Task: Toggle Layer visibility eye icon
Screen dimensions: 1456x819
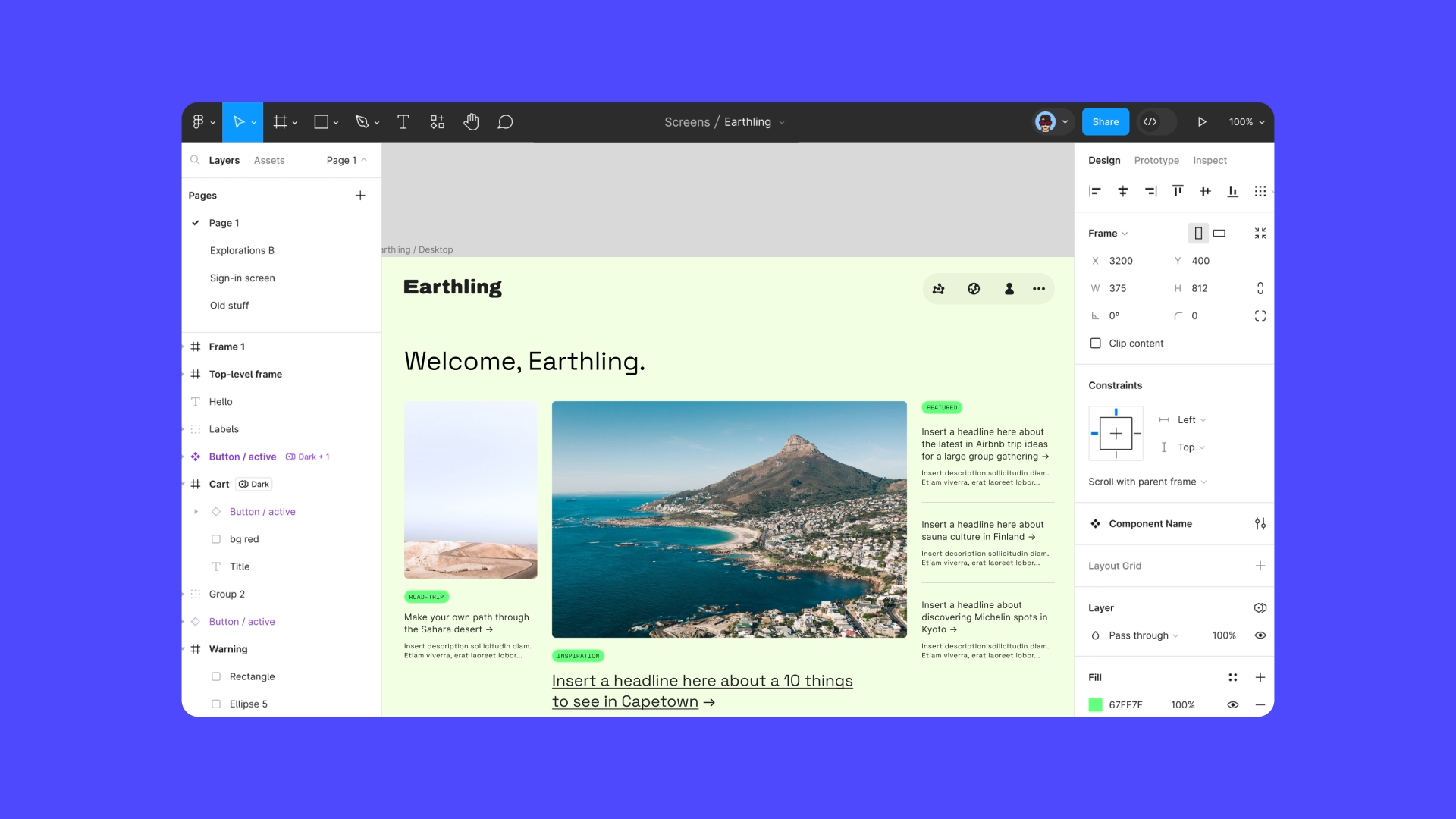Action: click(x=1260, y=635)
